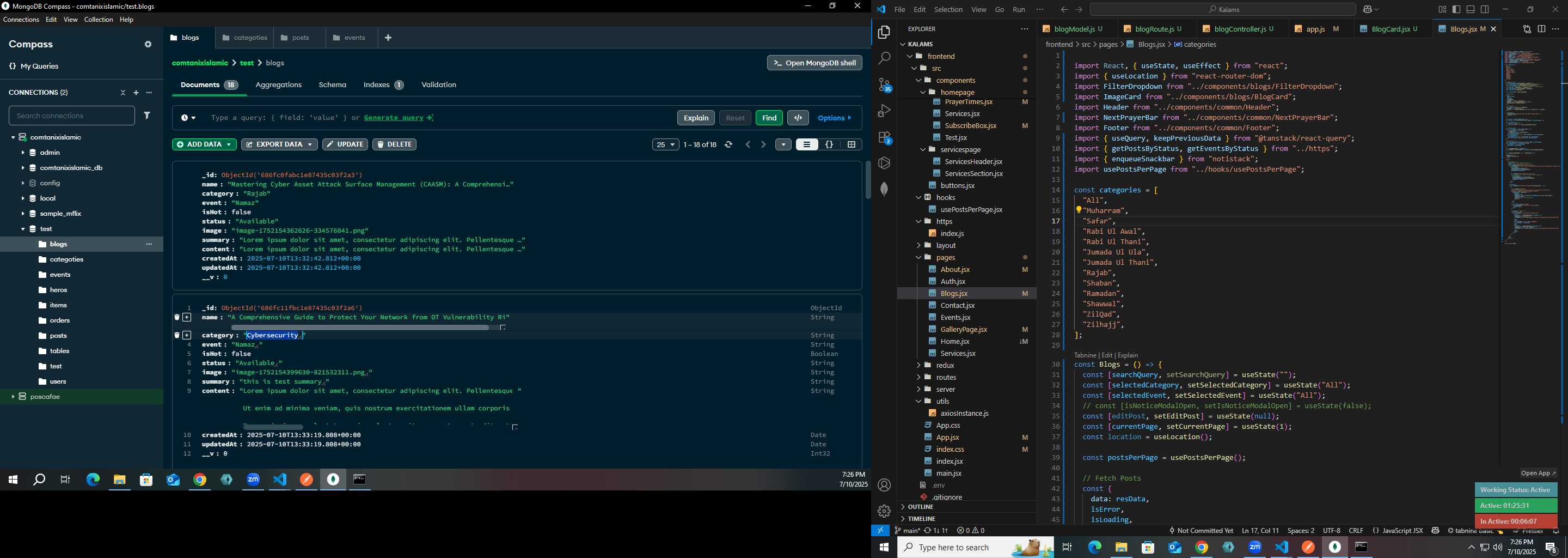
Task: Open the categoties tab in Compass
Action: point(244,38)
